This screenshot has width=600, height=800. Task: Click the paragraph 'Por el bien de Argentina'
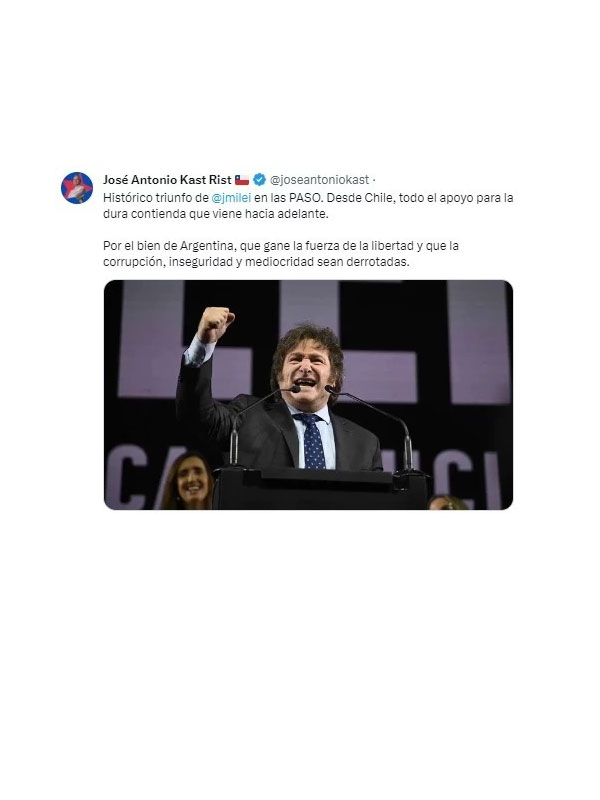pos(281,254)
